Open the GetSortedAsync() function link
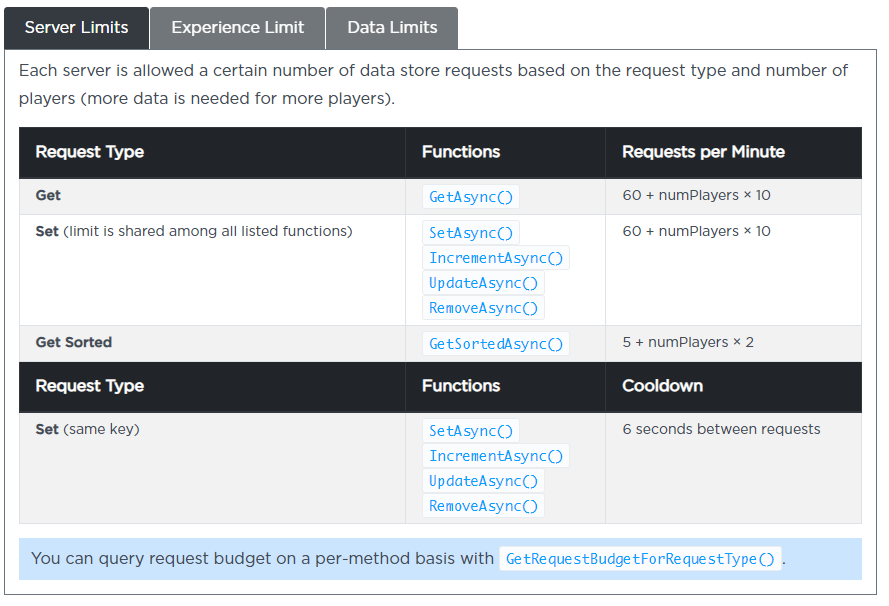This screenshot has width=889, height=606. 496,344
